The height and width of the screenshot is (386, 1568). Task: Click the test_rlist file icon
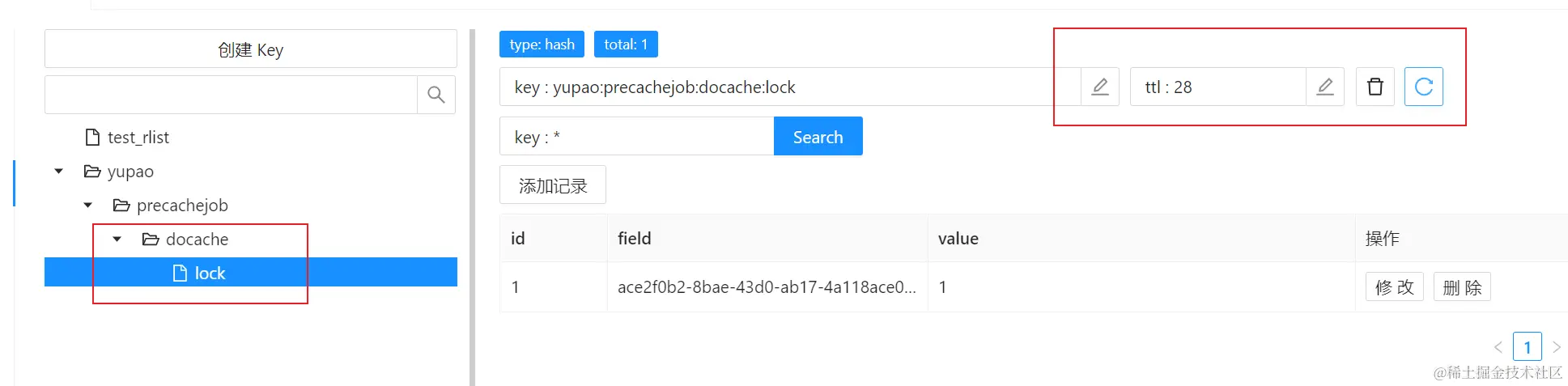[x=92, y=138]
